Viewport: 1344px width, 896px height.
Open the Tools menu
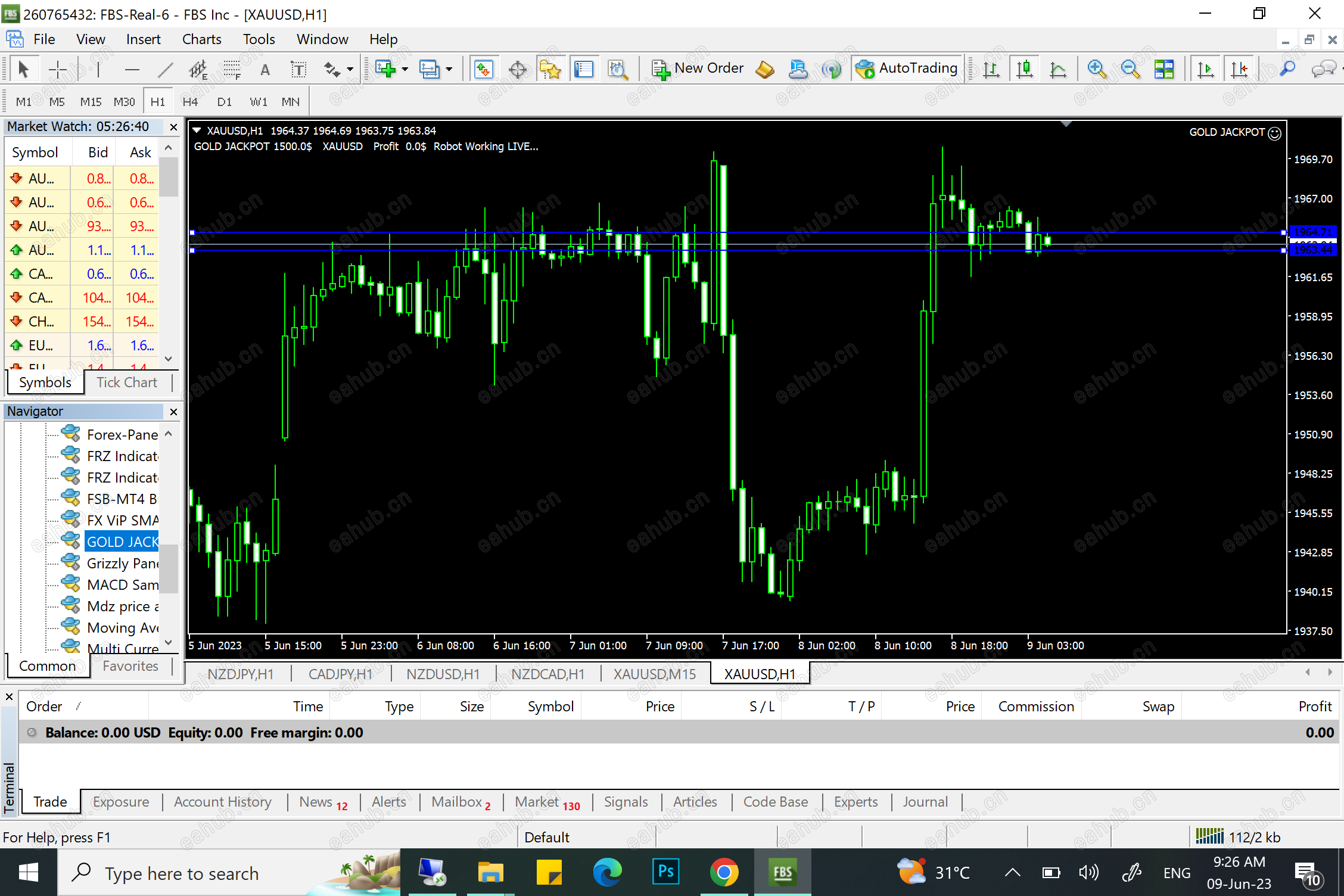pos(259,39)
